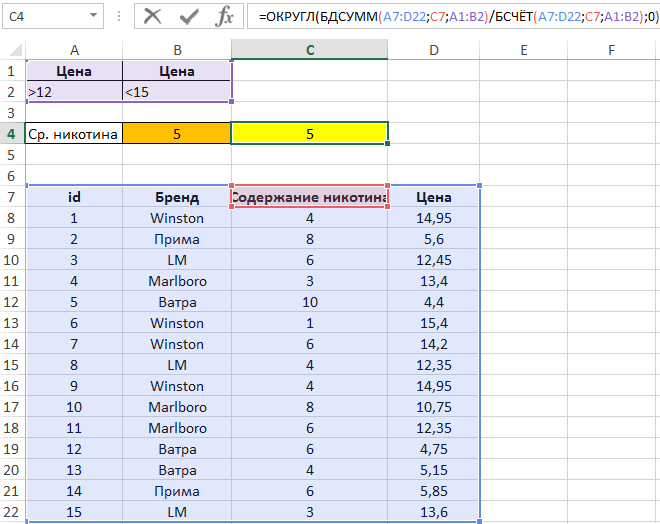Click the price cell with 15,4
660x524 pixels.
(434, 323)
